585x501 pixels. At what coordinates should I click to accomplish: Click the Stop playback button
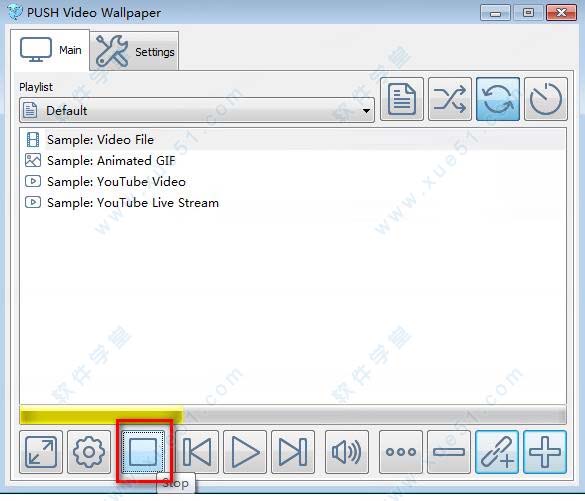click(x=143, y=452)
